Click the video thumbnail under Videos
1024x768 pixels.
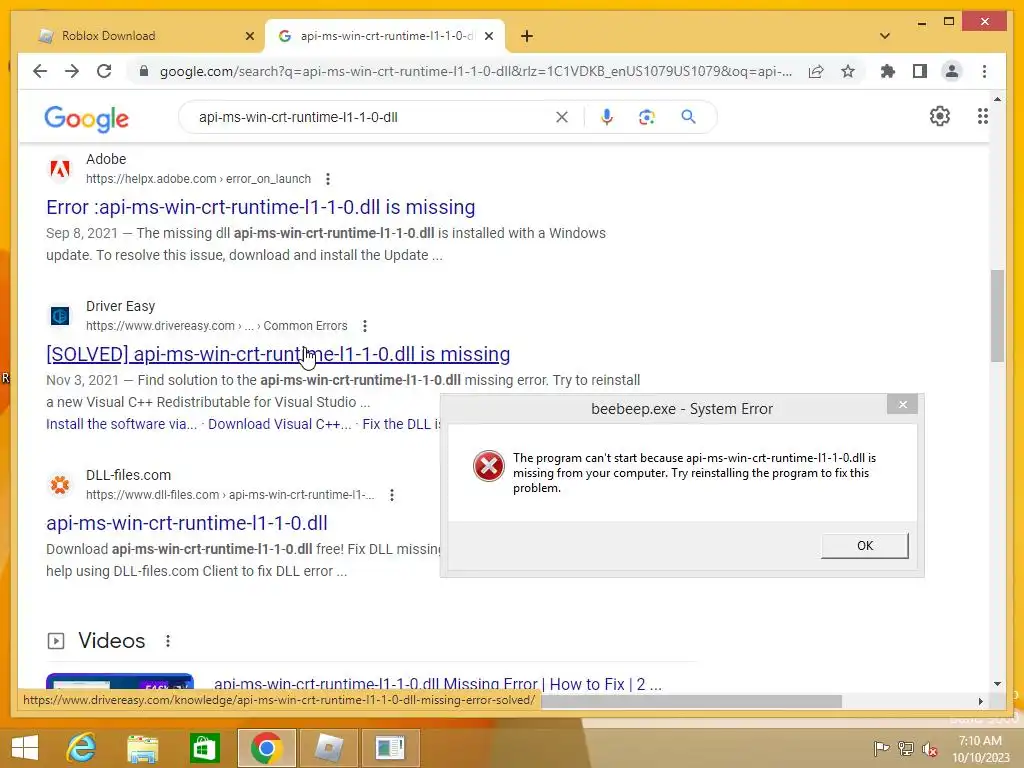120,681
